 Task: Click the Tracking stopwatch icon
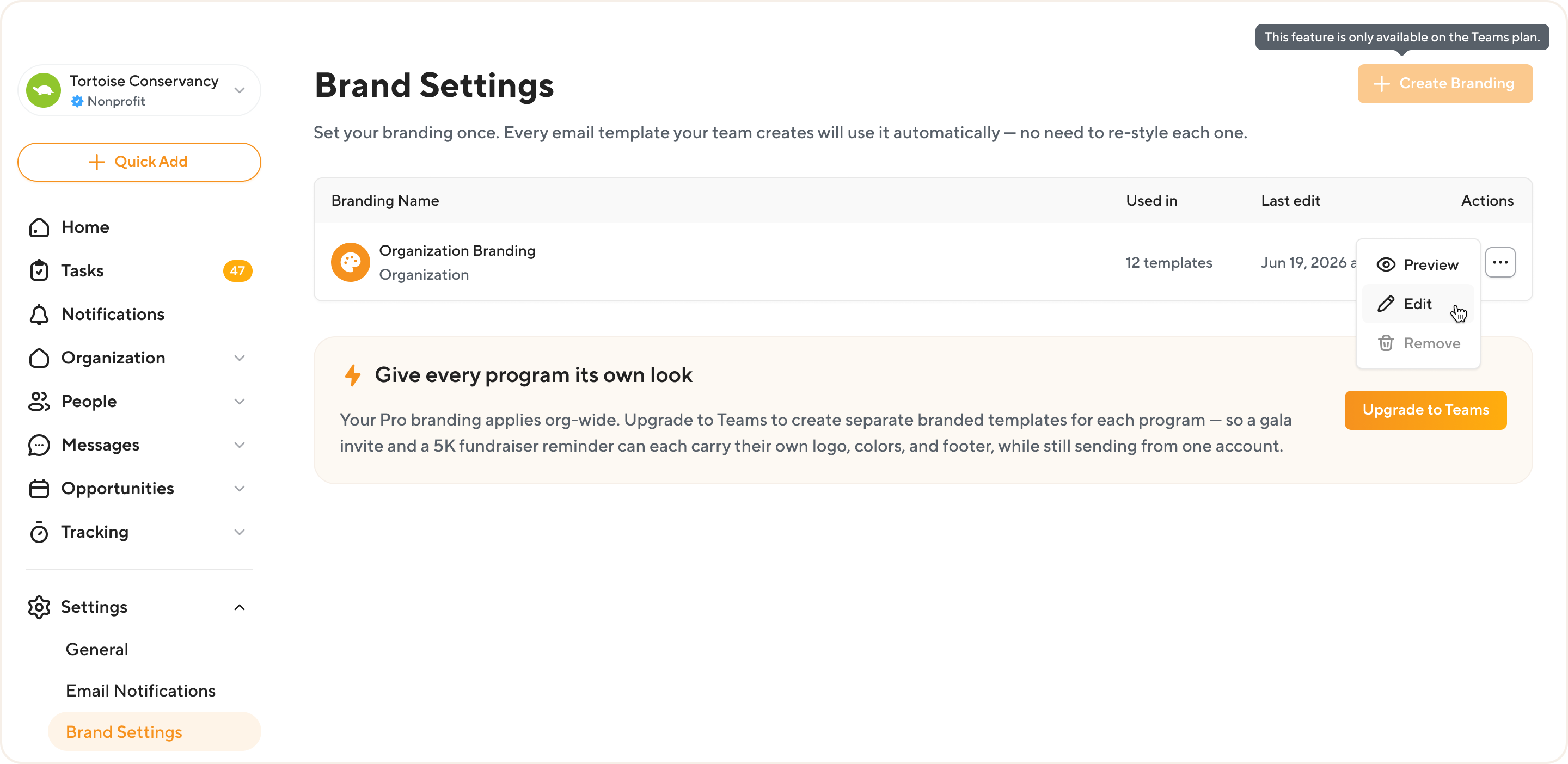point(39,532)
